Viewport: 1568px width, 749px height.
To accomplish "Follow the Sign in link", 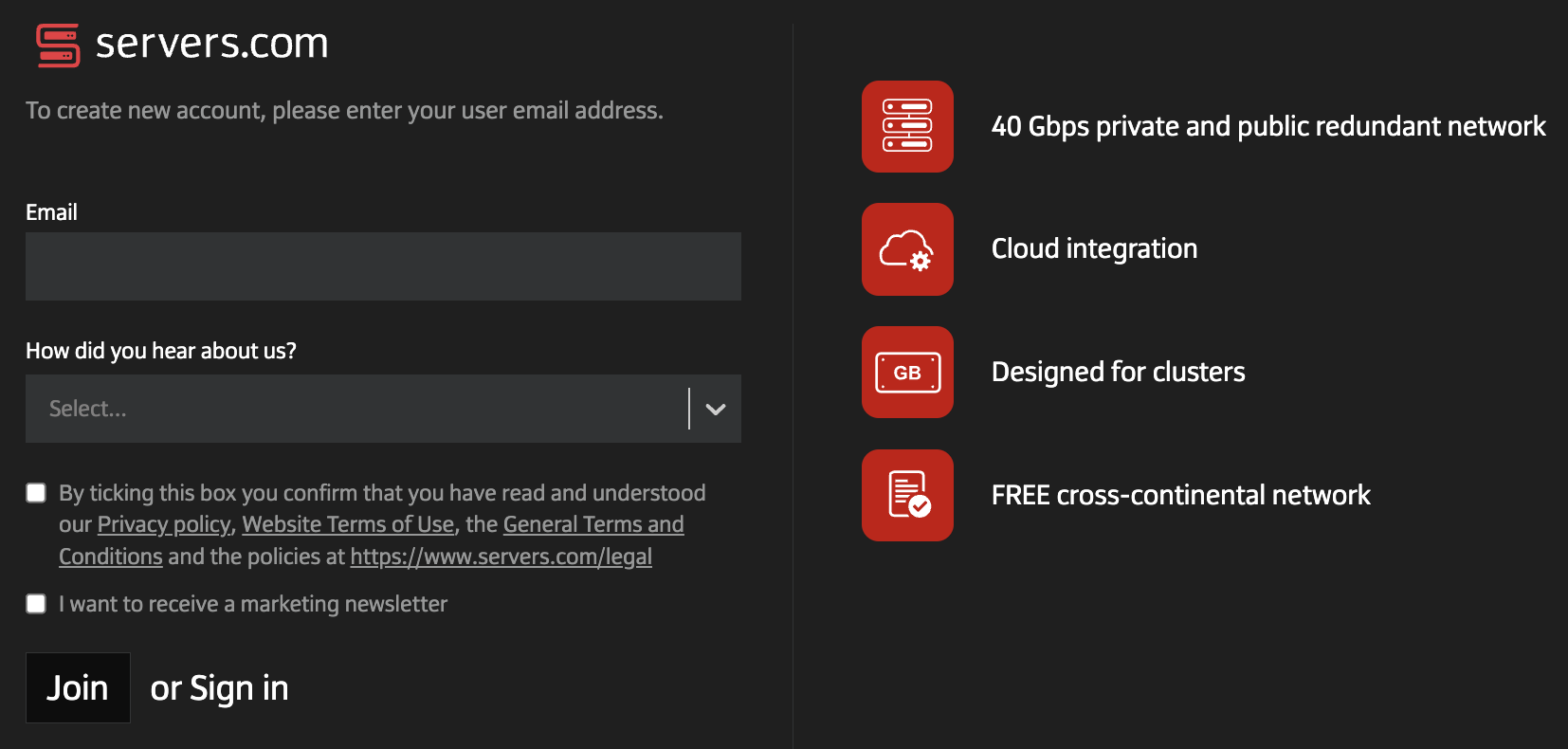I will (x=239, y=689).
